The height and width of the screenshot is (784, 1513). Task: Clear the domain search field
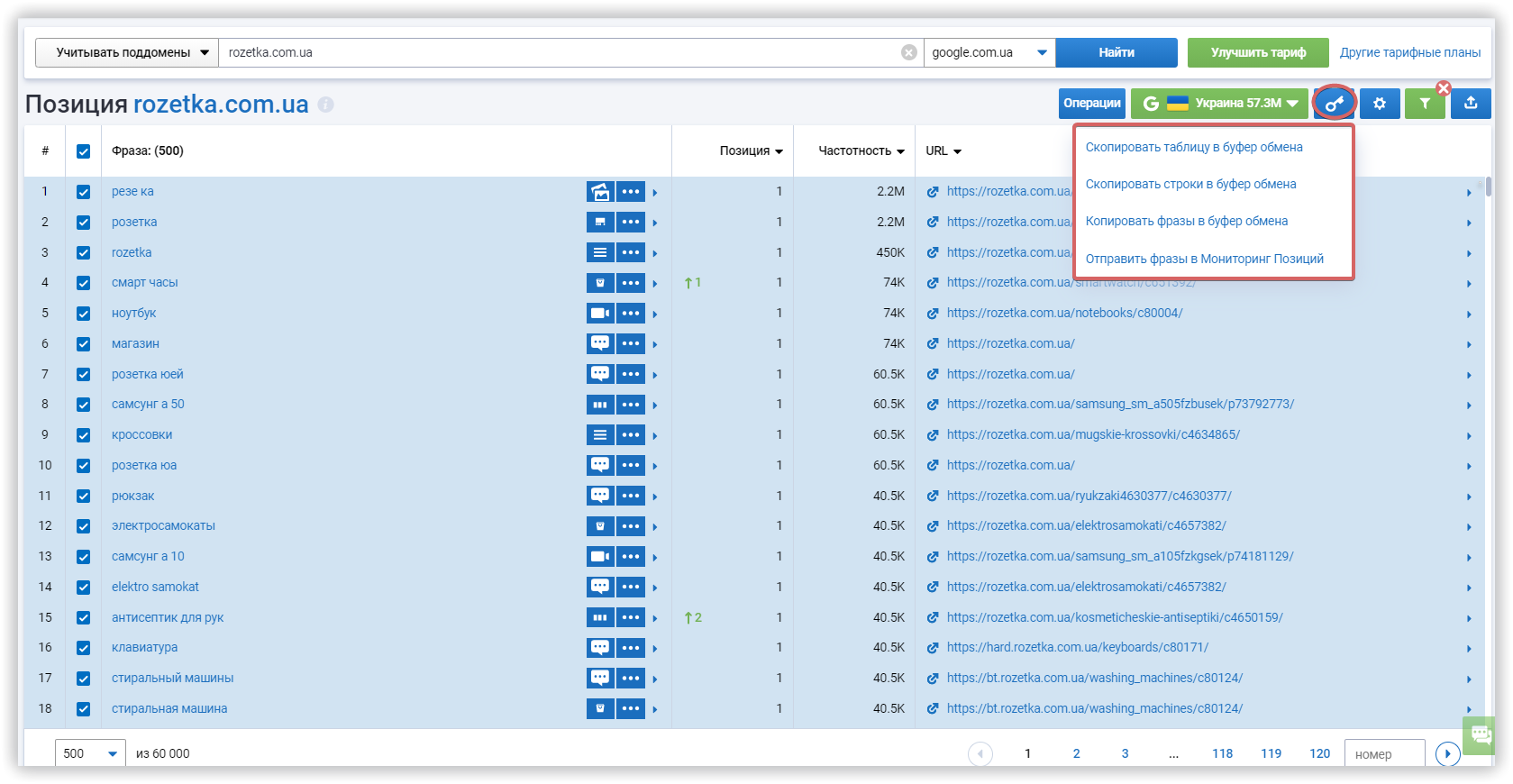[x=909, y=52]
